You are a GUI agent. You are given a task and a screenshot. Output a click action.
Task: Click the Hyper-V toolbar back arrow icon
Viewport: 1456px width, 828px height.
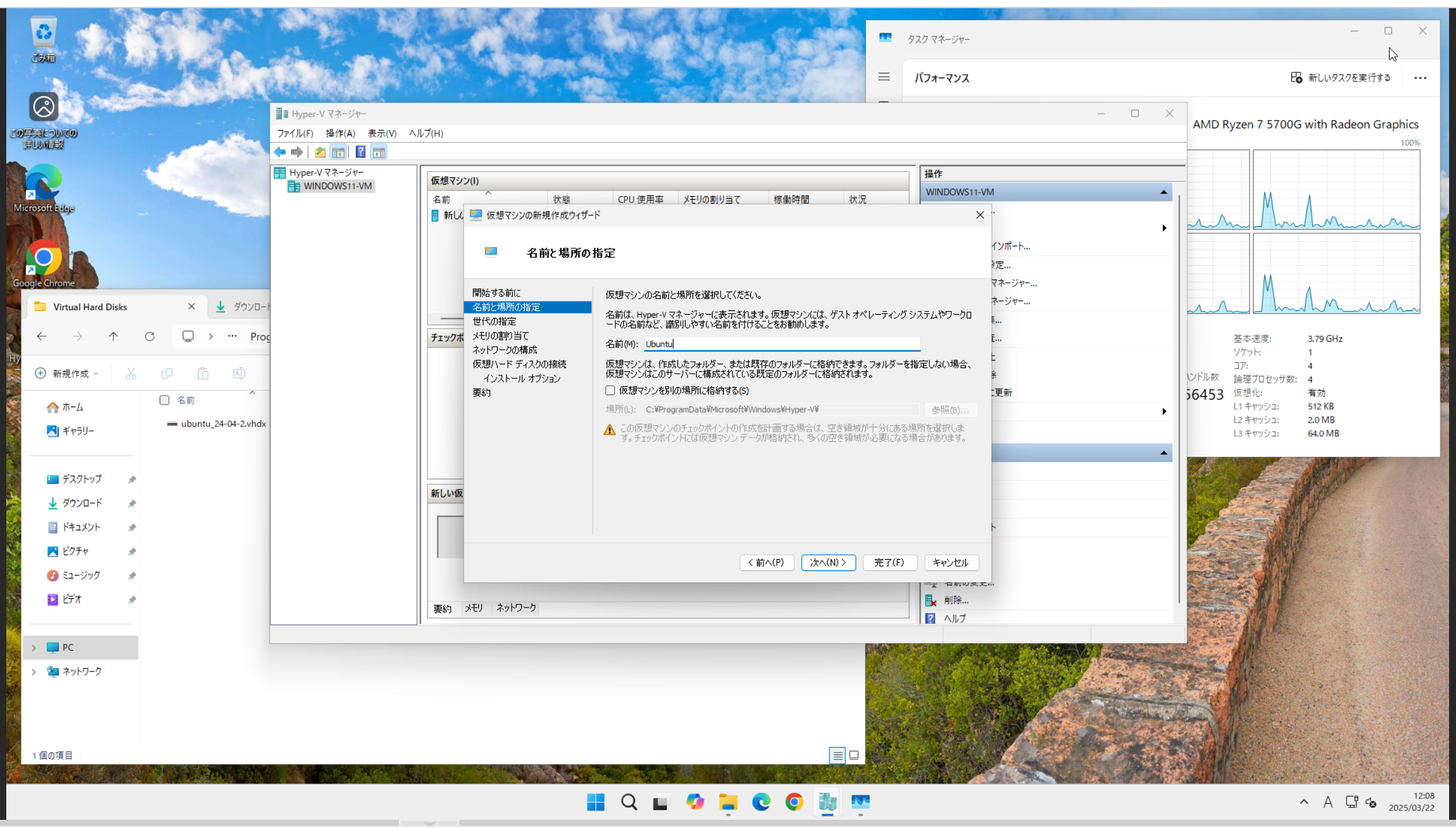point(280,152)
